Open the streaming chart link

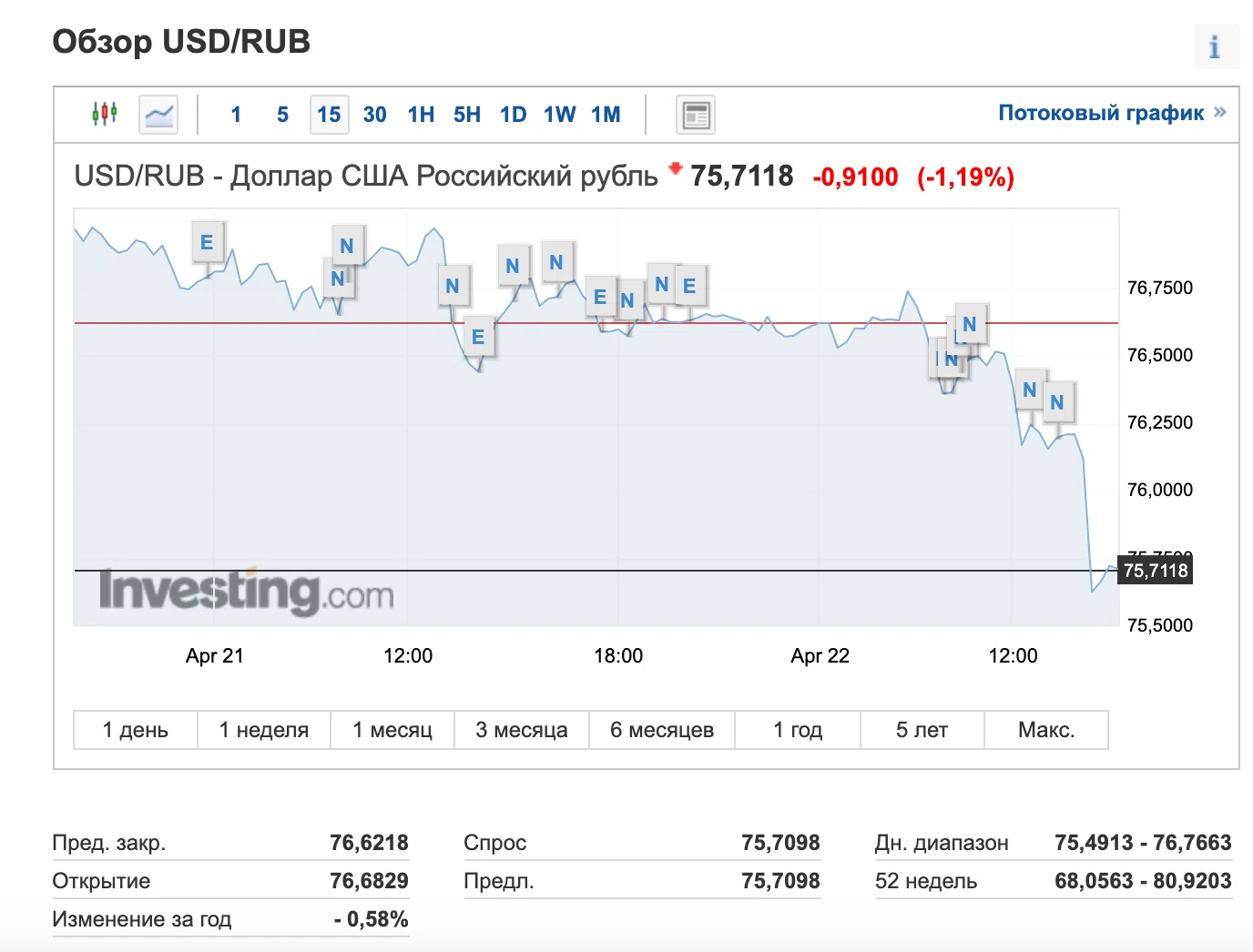click(x=1100, y=113)
